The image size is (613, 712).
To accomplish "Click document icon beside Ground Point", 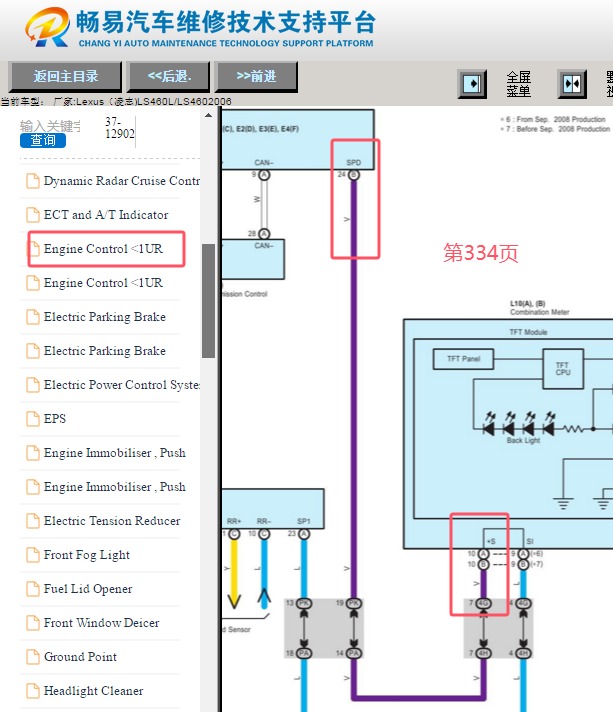I will [x=33, y=657].
